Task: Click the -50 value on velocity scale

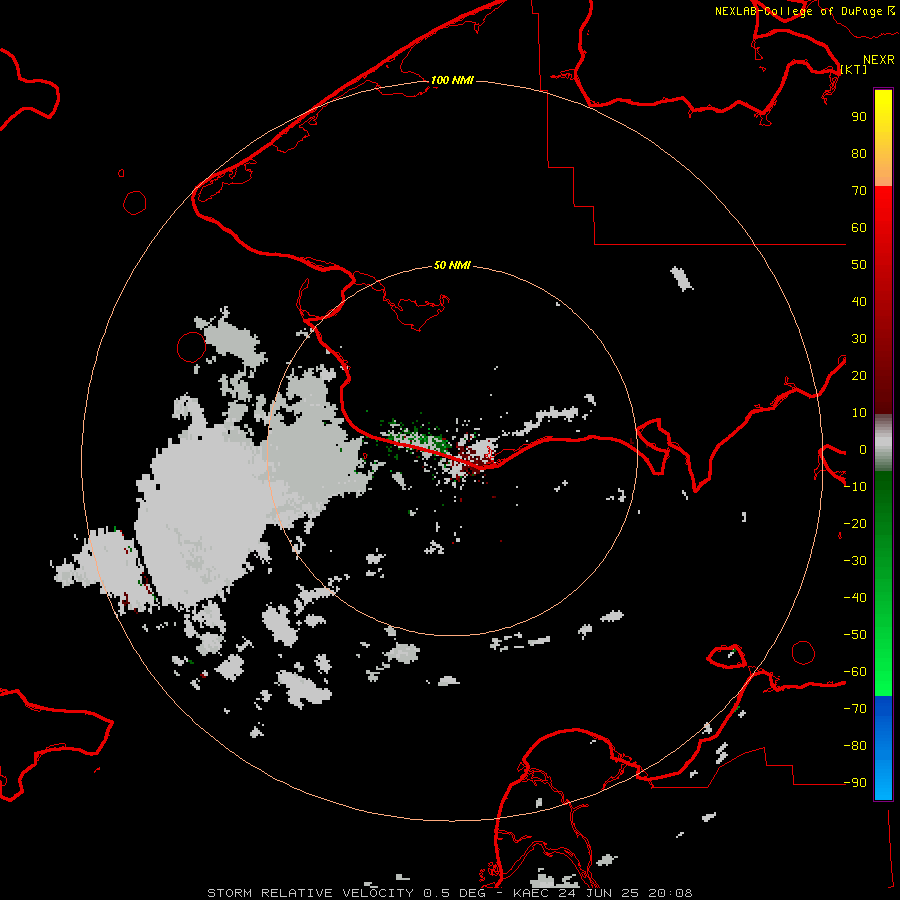Action: click(x=855, y=635)
